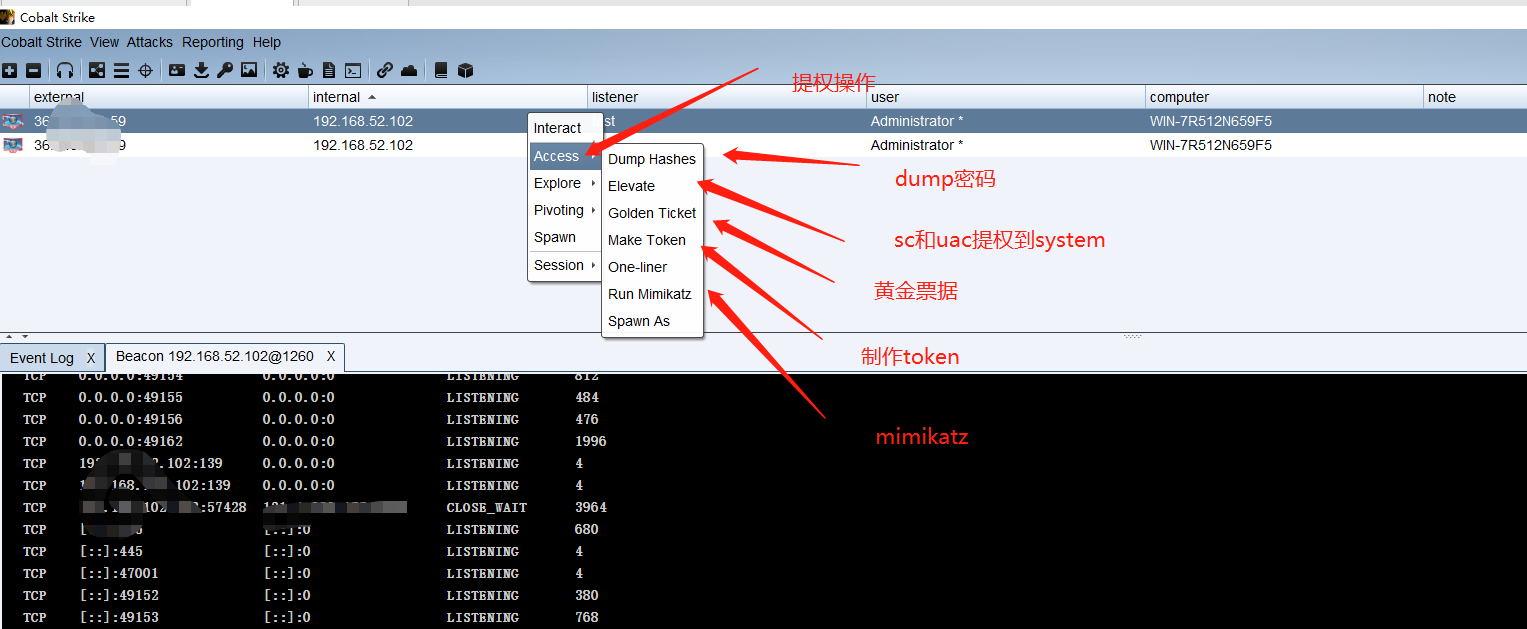Open Downloaded Files icon
Viewport: 1527px width, 629px height.
pyautogui.click(x=201, y=70)
